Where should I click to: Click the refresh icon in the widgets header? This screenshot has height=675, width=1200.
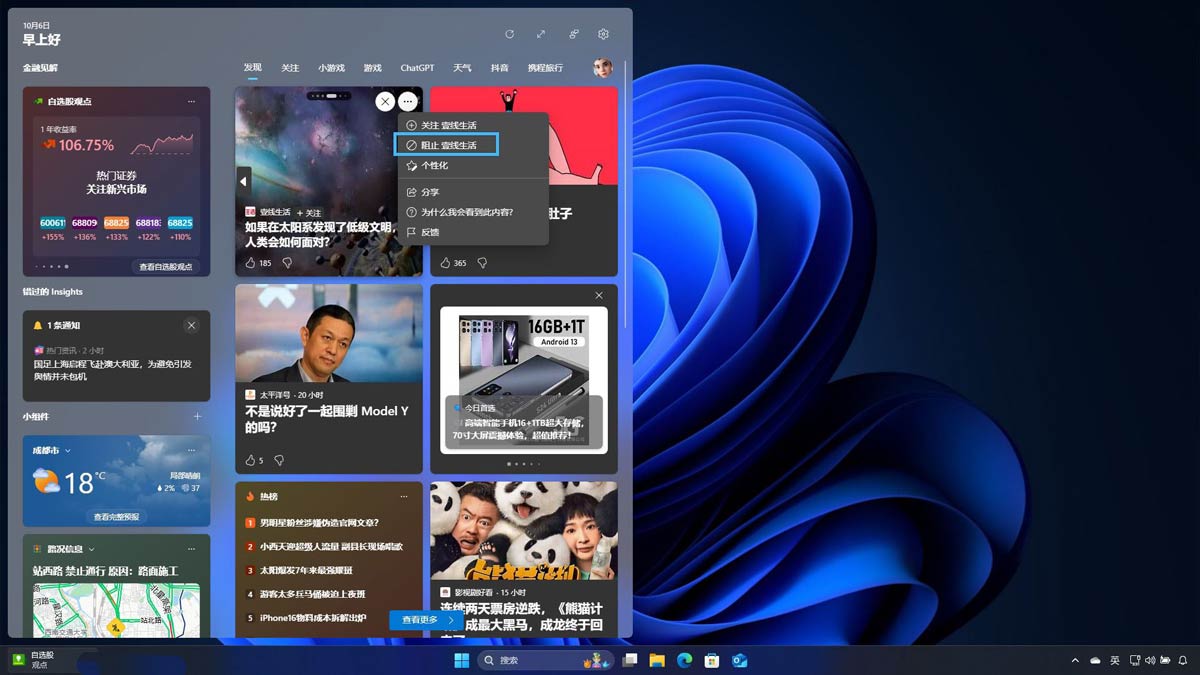509,34
